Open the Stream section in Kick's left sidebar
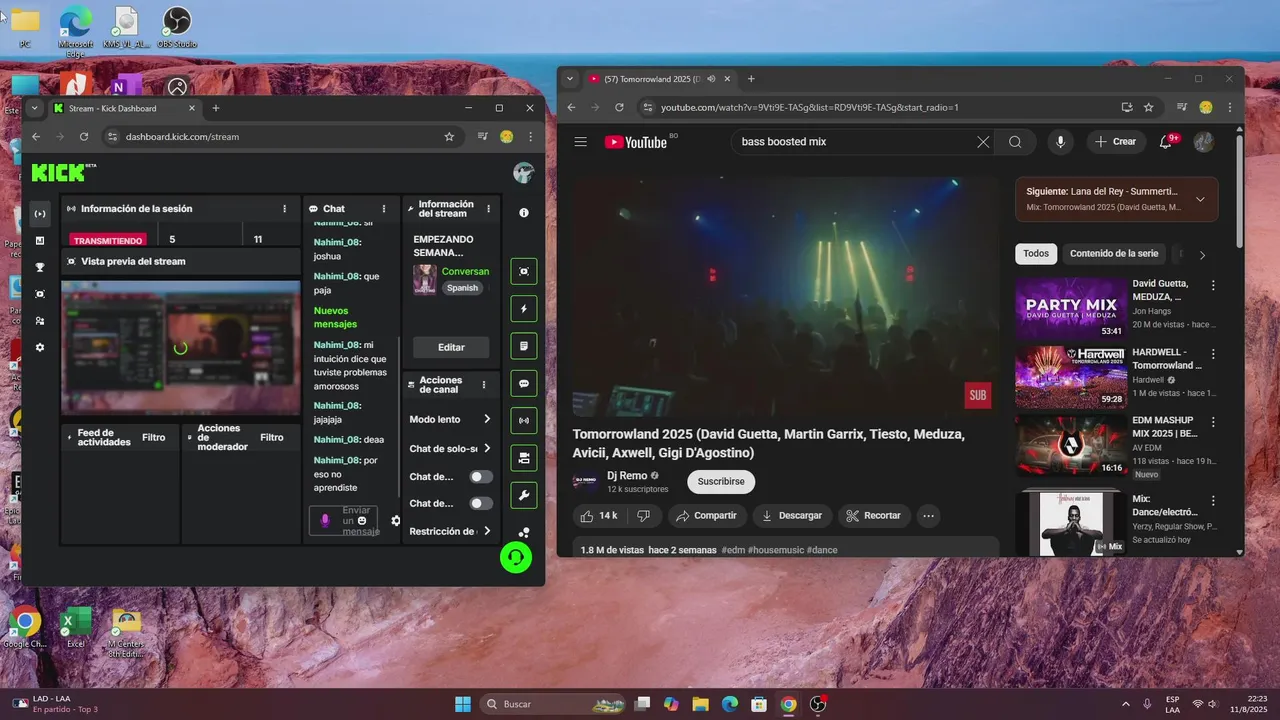 tap(40, 214)
